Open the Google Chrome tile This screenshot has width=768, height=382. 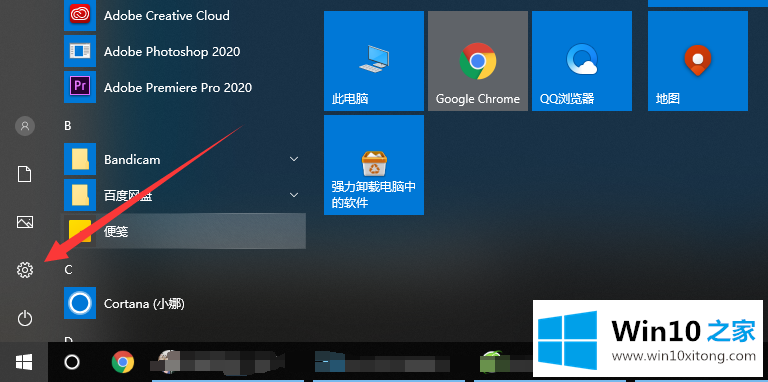478,61
